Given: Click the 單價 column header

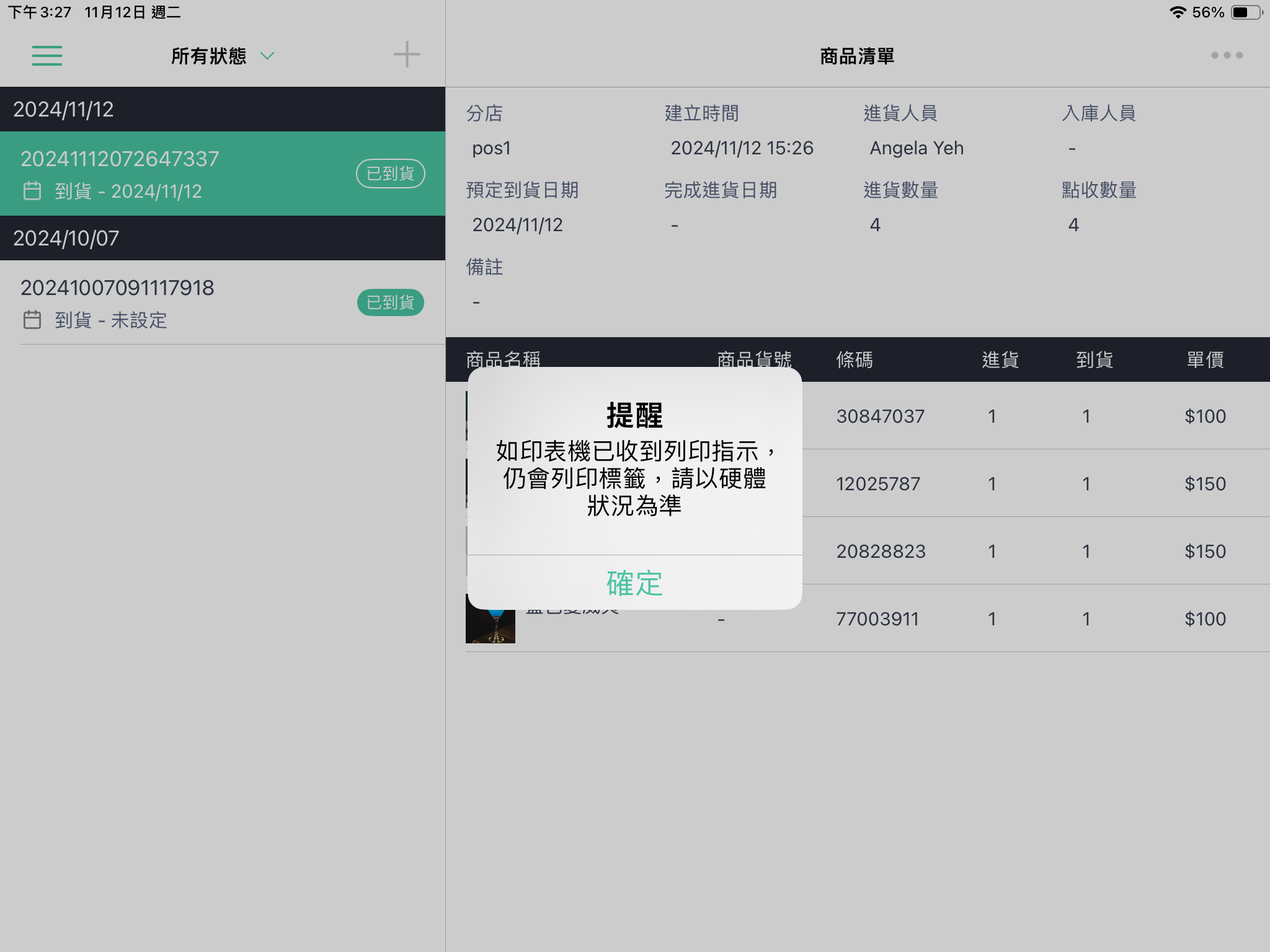Looking at the screenshot, I should pos(1205,359).
